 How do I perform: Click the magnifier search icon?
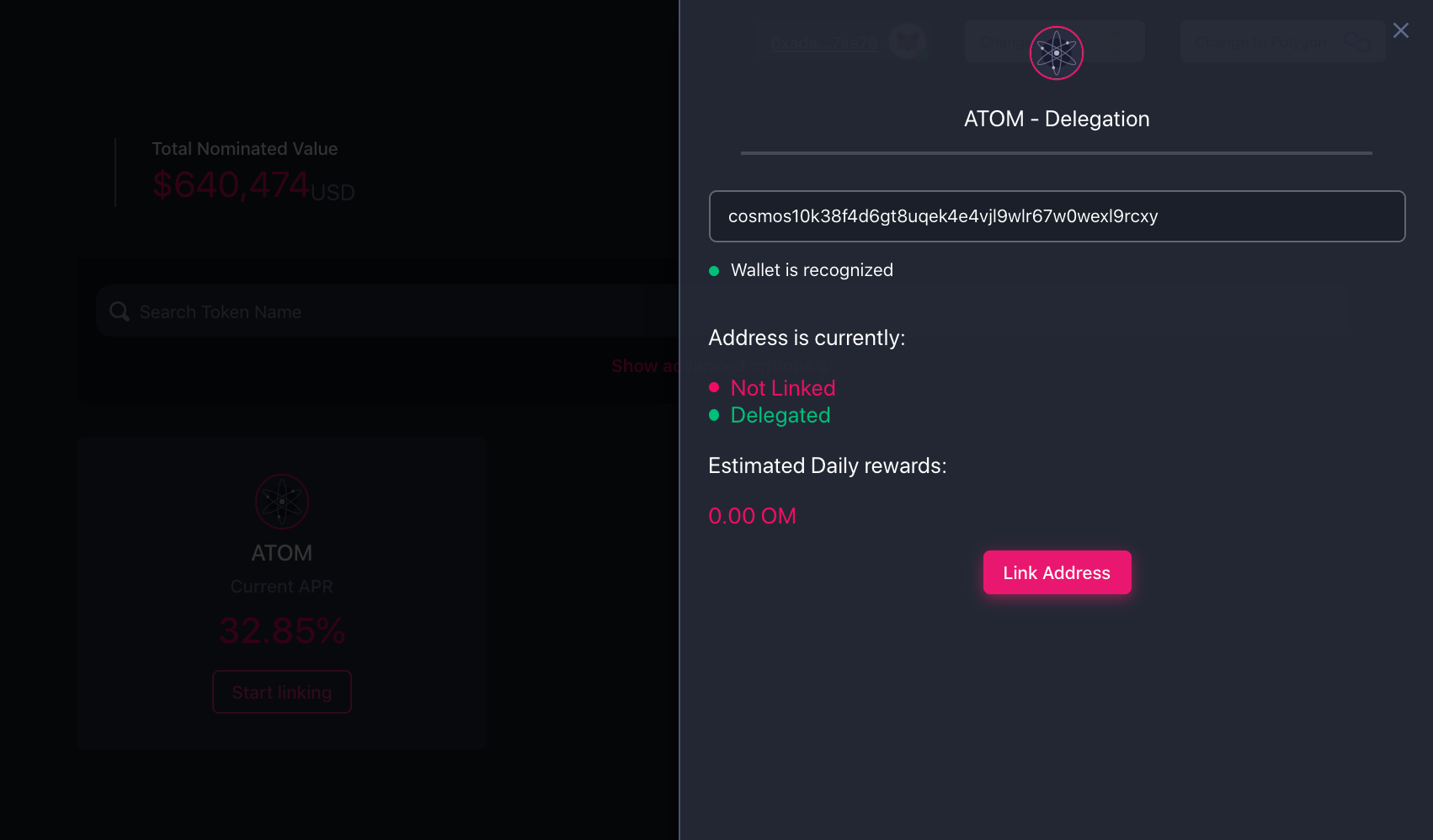[120, 311]
